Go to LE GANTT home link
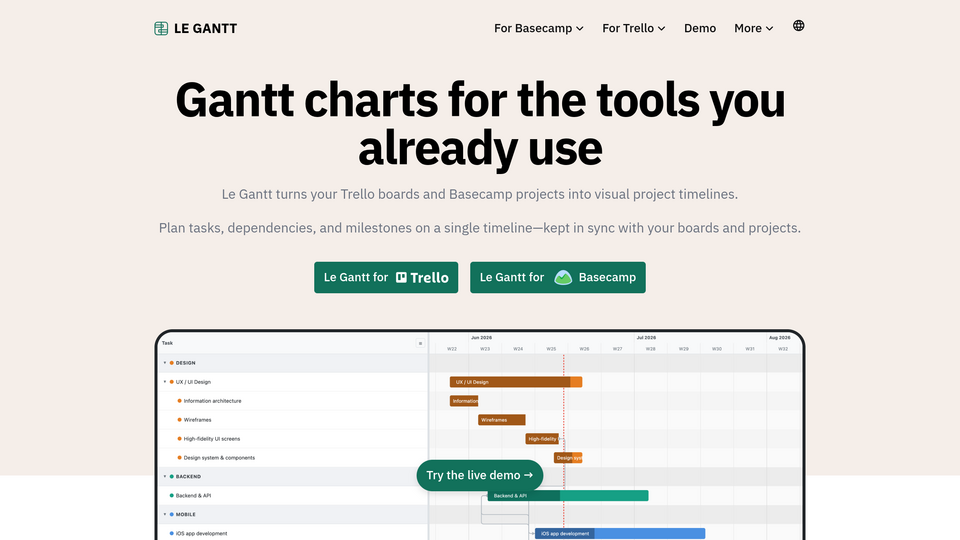The width and height of the screenshot is (960, 540). [x=196, y=28]
